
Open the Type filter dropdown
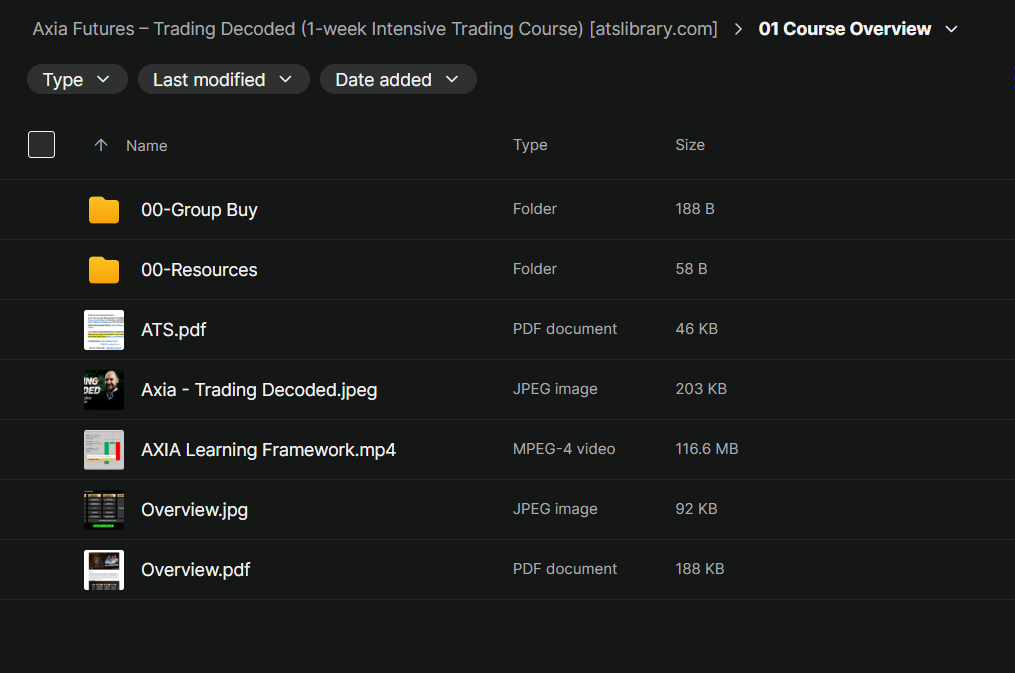tap(77, 79)
